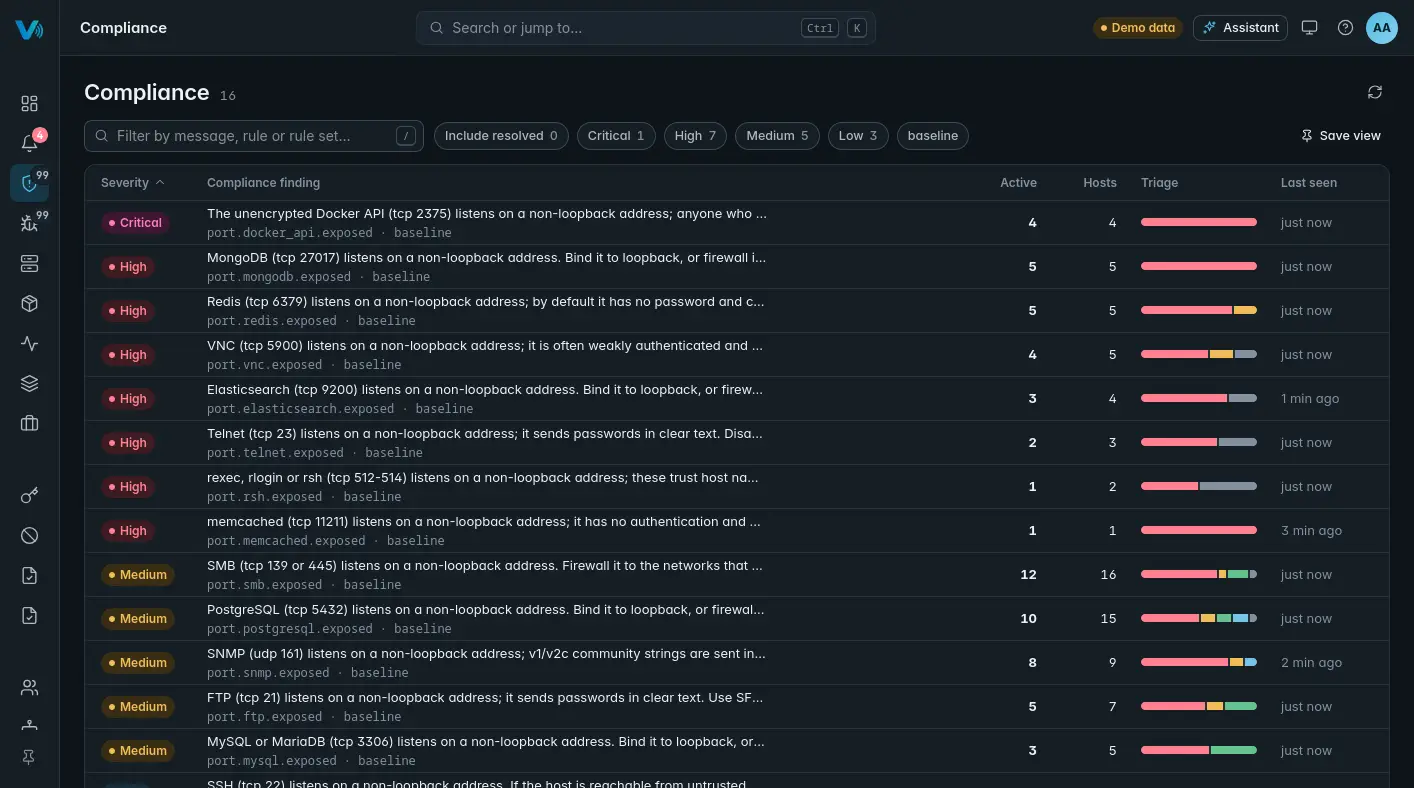Toggle the High severity filter chip
Viewport: 1414px width, 788px height.
pos(695,136)
